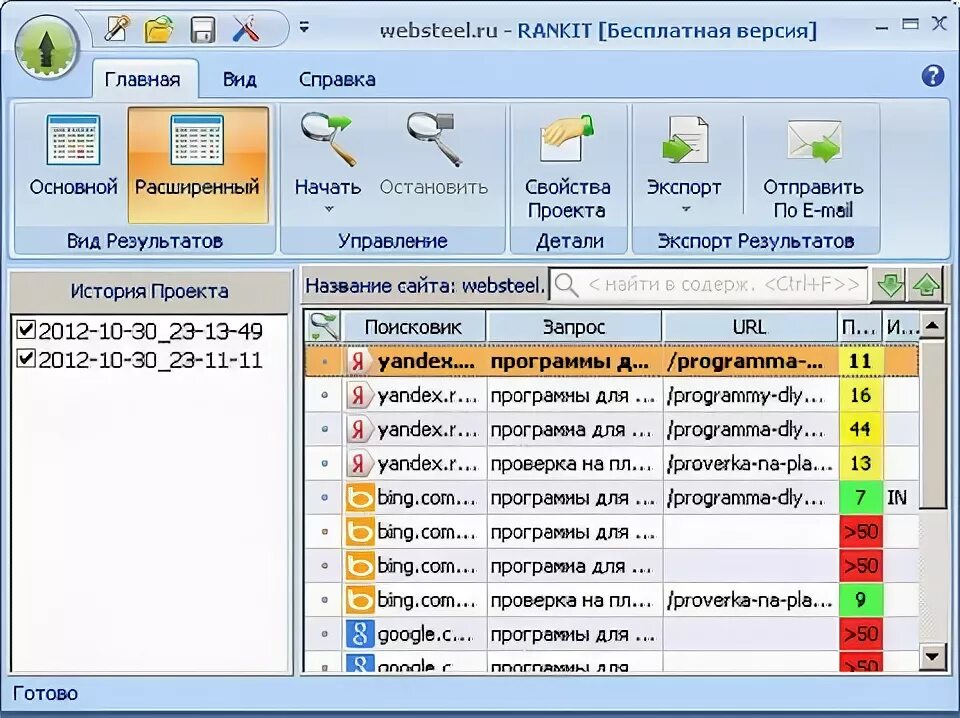Click the pencil edit icon in quick toolbar
960x718 pixels.
pos(118,29)
